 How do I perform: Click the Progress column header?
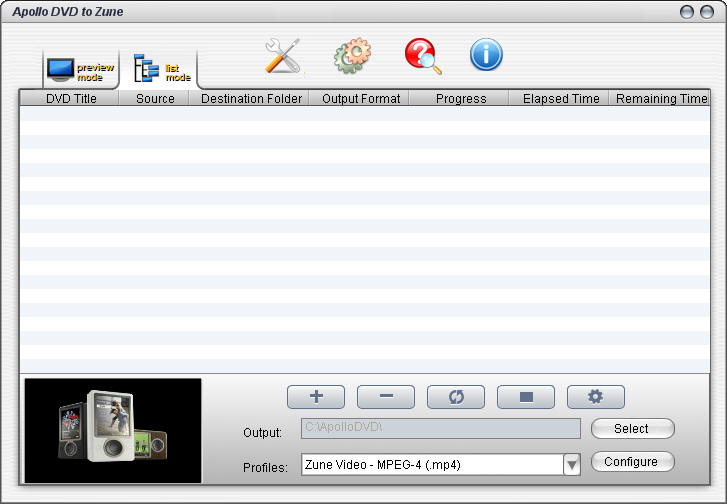tap(460, 98)
